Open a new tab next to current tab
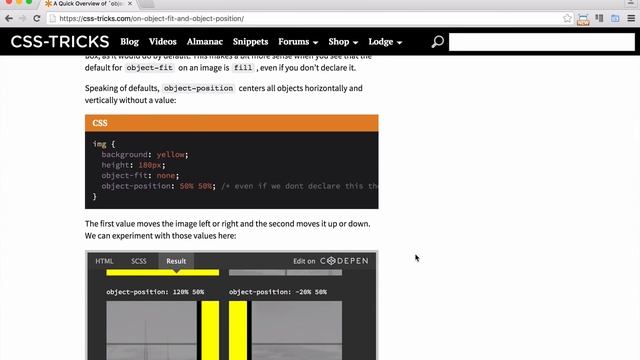 pos(147,4)
